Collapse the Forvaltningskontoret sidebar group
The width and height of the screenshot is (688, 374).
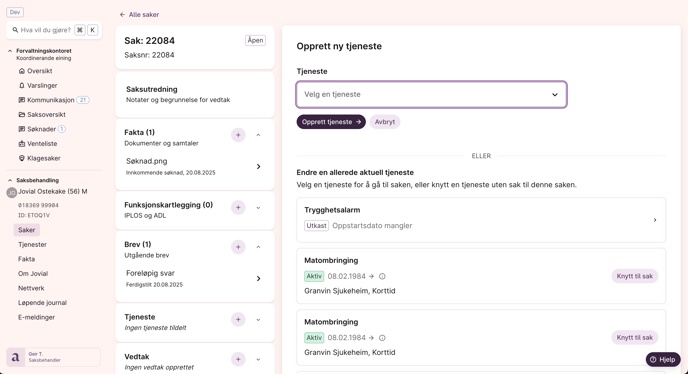click(10, 51)
